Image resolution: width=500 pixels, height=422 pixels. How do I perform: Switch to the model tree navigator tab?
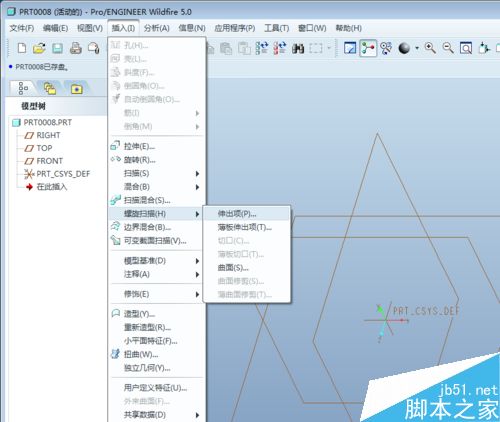tap(23, 88)
